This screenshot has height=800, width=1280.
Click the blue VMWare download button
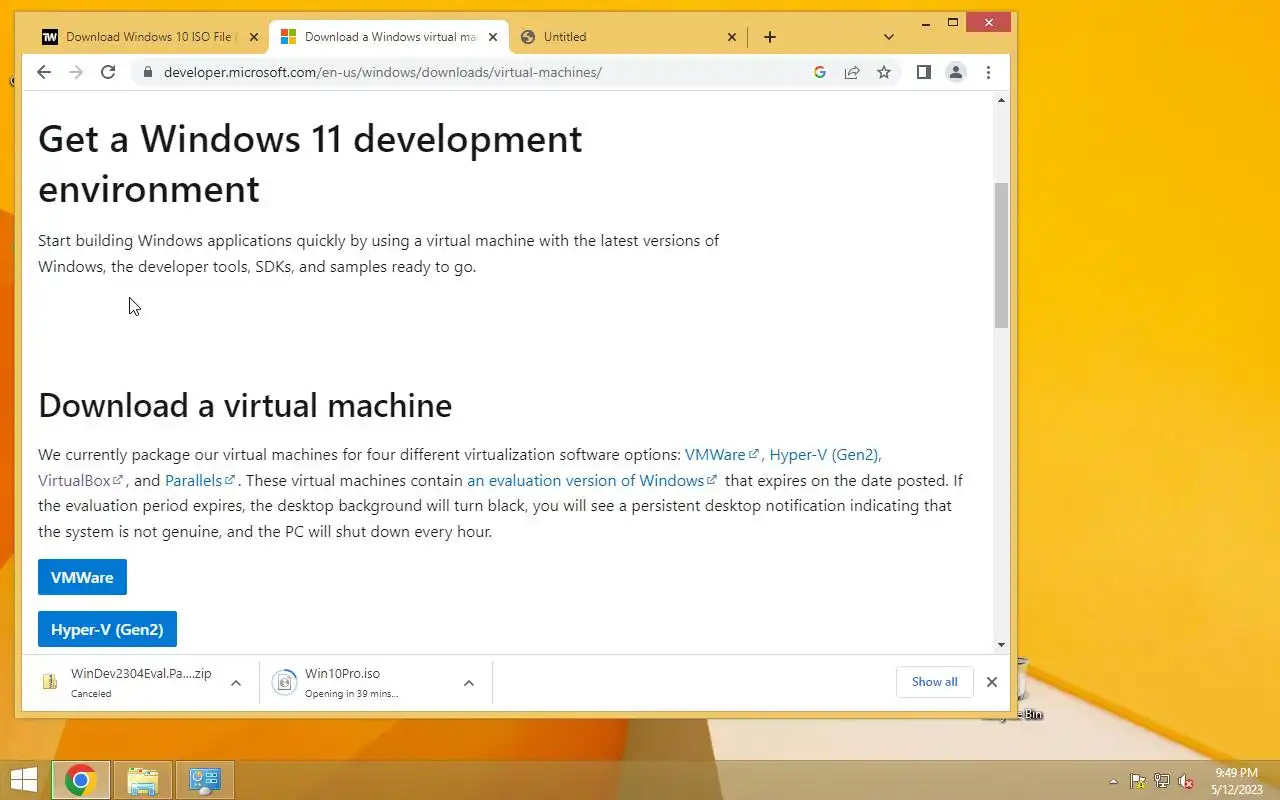tap(82, 577)
